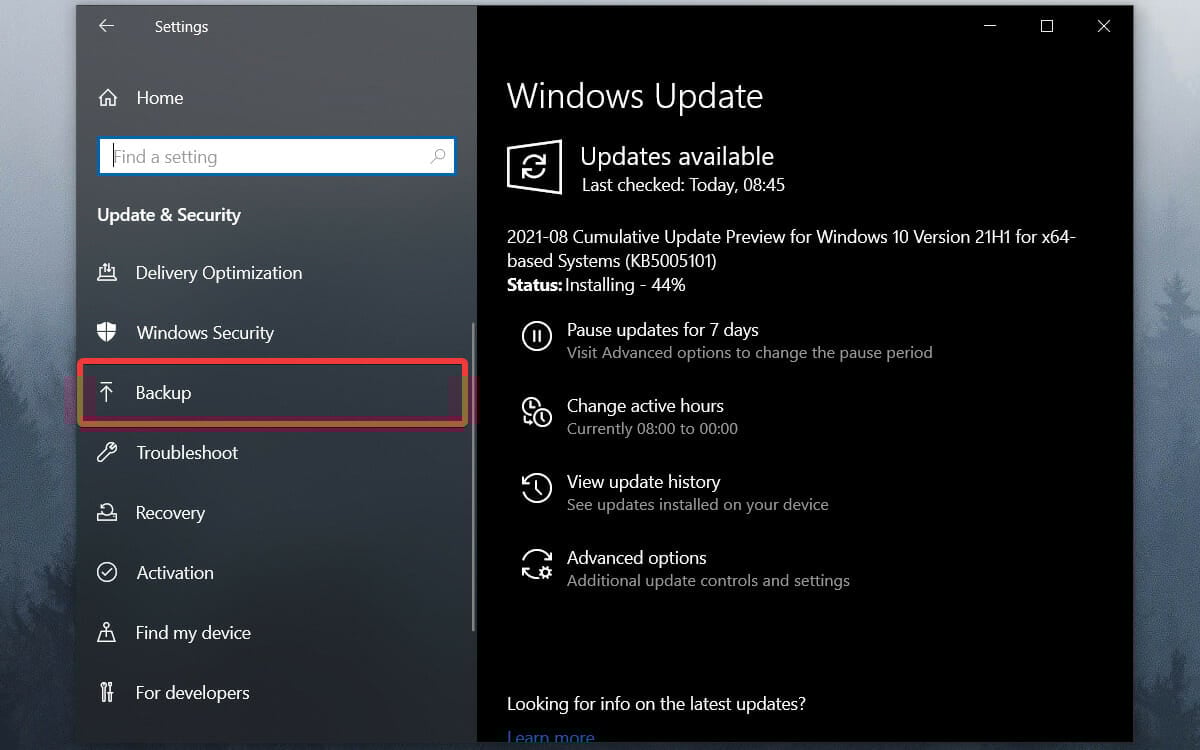Minimize the Settings window
This screenshot has width=1200, height=750.
(990, 27)
